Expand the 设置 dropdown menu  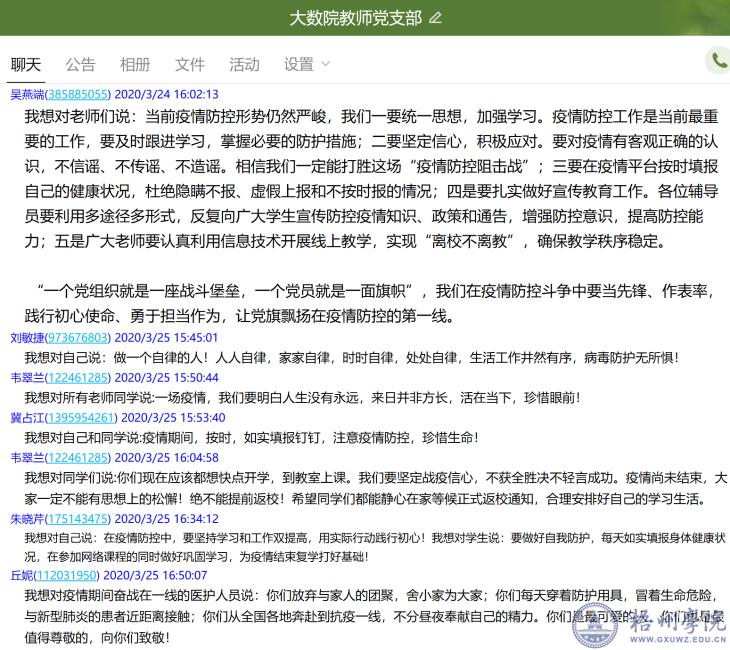306,64
